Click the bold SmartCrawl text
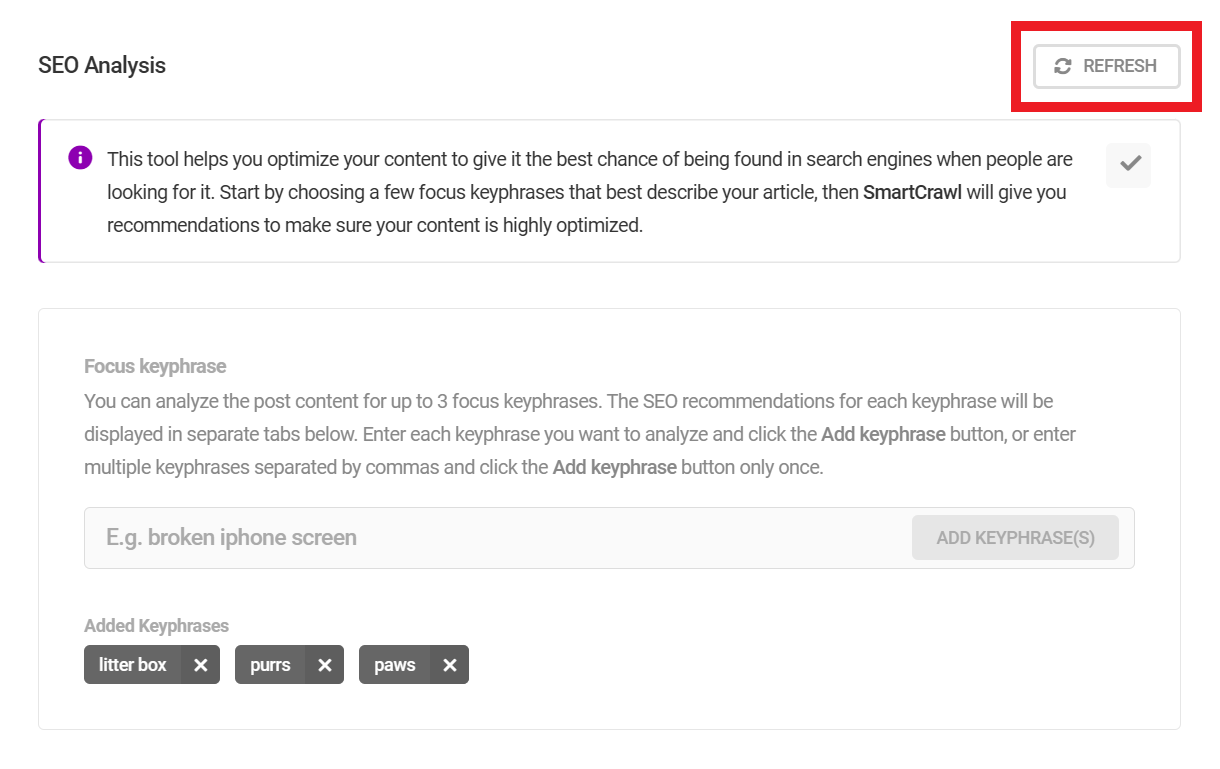 (912, 192)
